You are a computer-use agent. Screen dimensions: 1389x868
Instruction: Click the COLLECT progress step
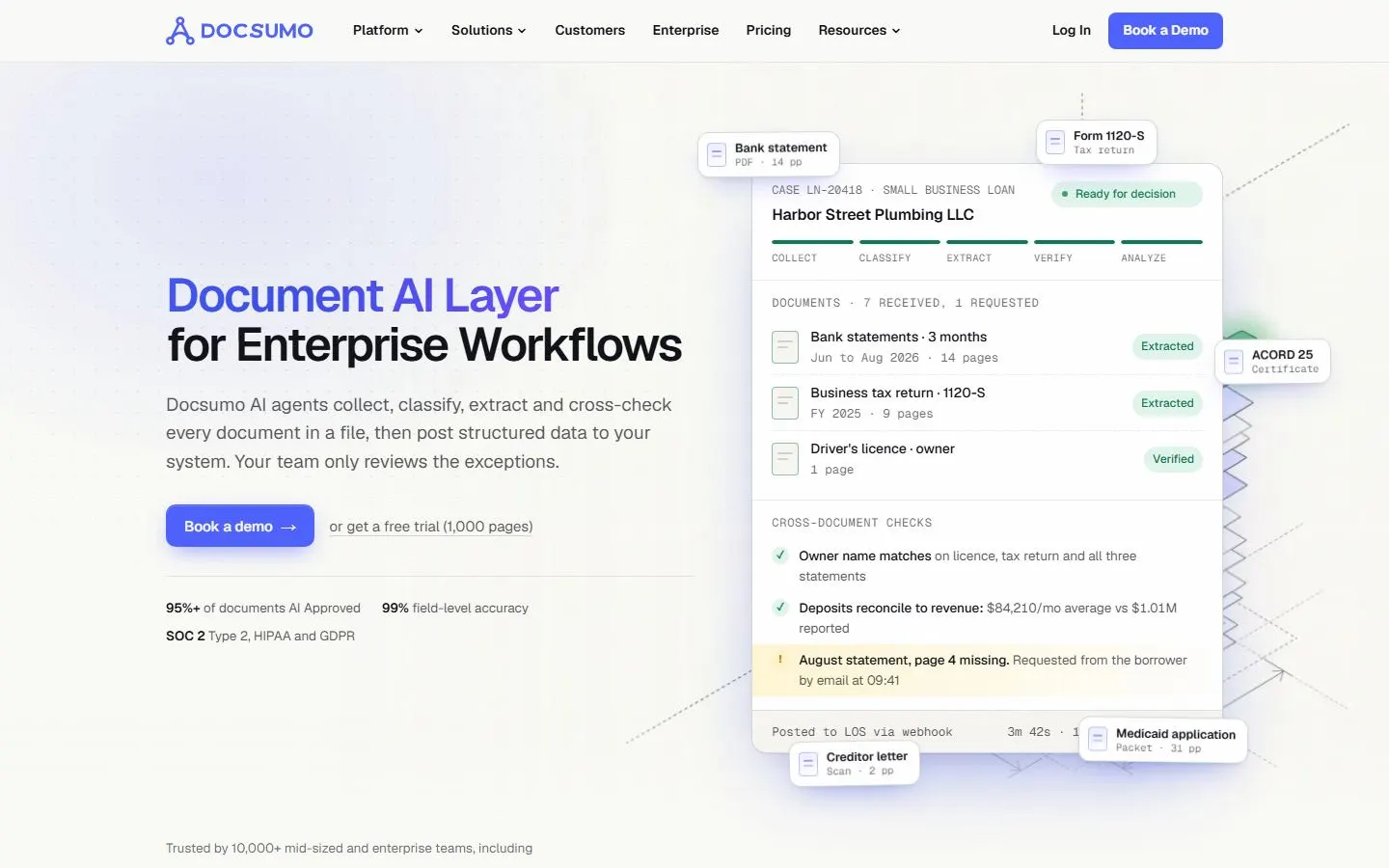[x=812, y=250]
